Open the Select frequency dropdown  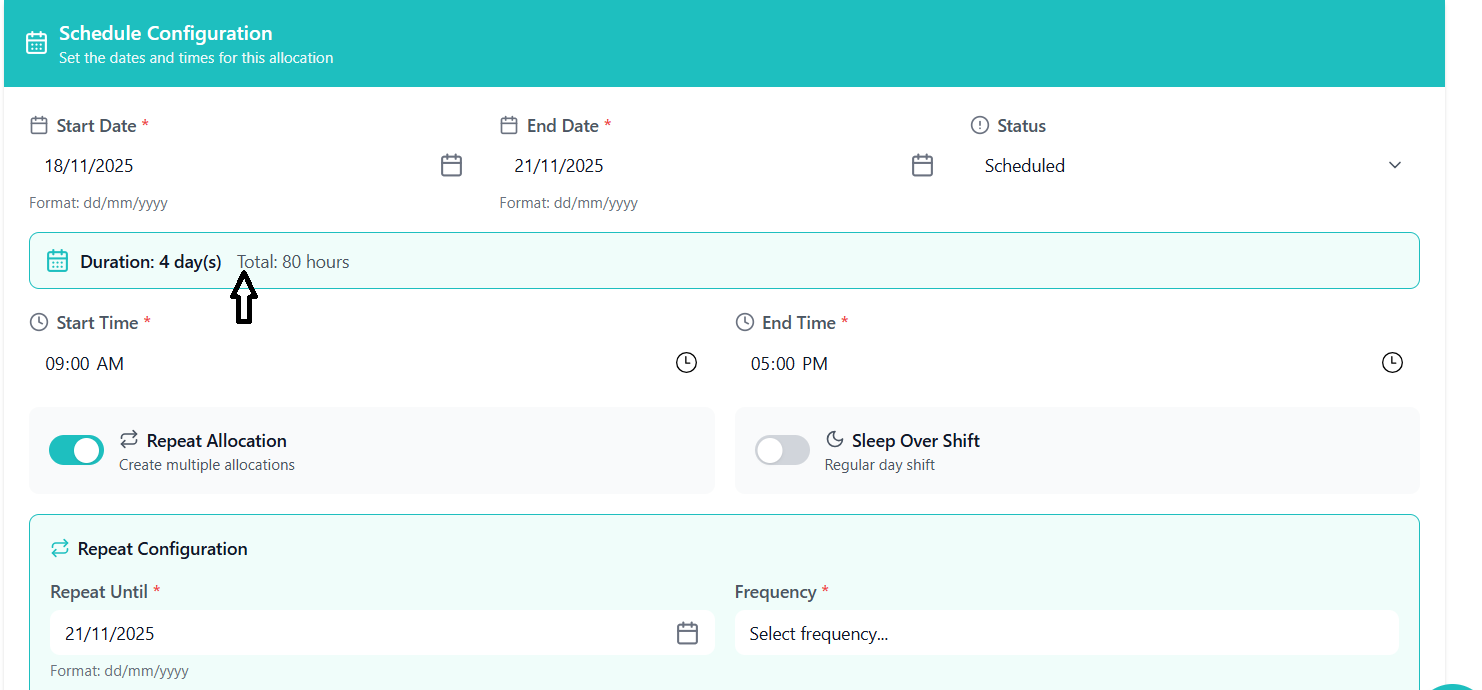pos(1066,633)
